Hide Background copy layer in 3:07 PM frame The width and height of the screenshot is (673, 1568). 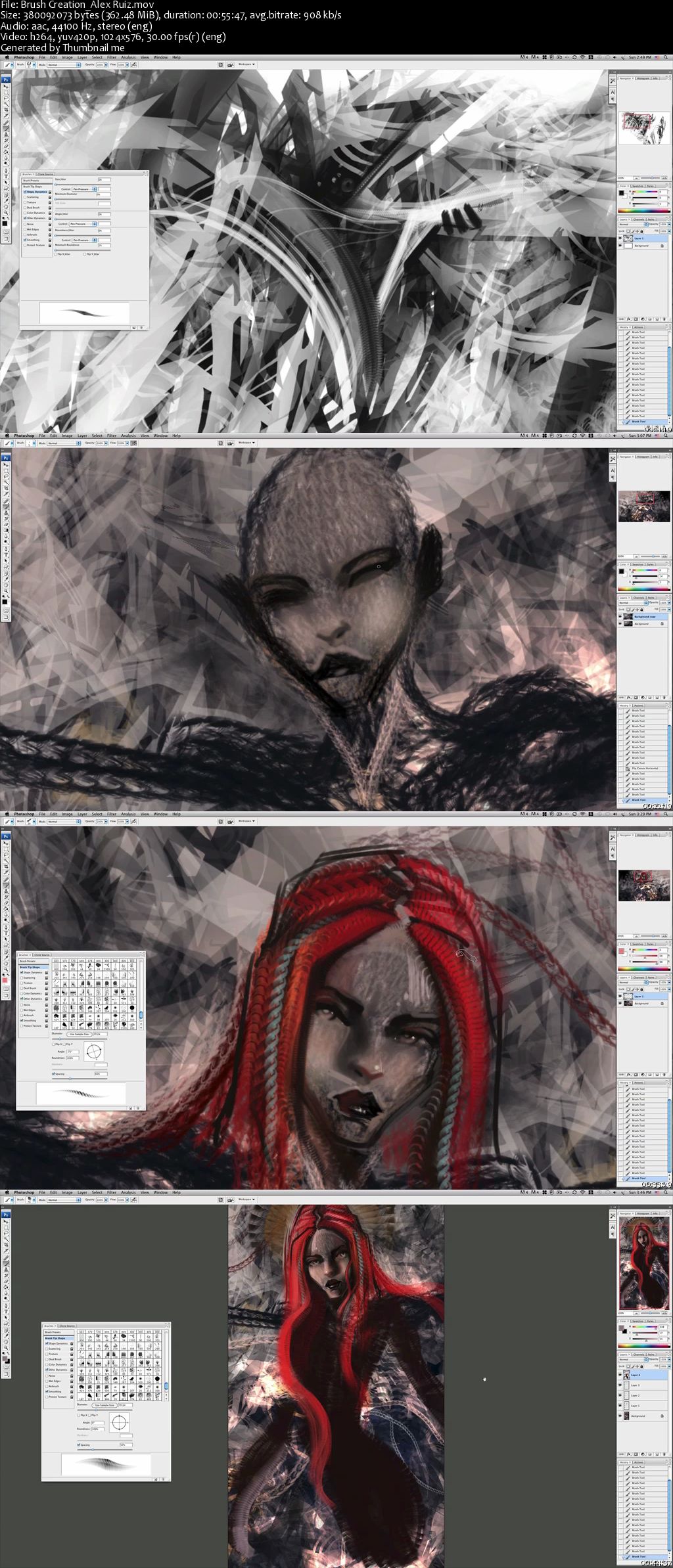[620, 616]
